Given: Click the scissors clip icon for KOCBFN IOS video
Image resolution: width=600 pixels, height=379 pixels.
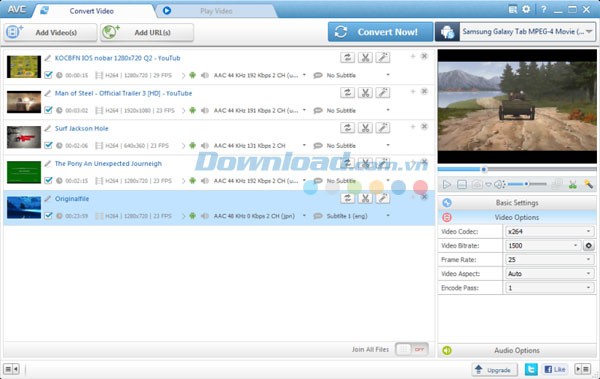Looking at the screenshot, I should [x=365, y=58].
